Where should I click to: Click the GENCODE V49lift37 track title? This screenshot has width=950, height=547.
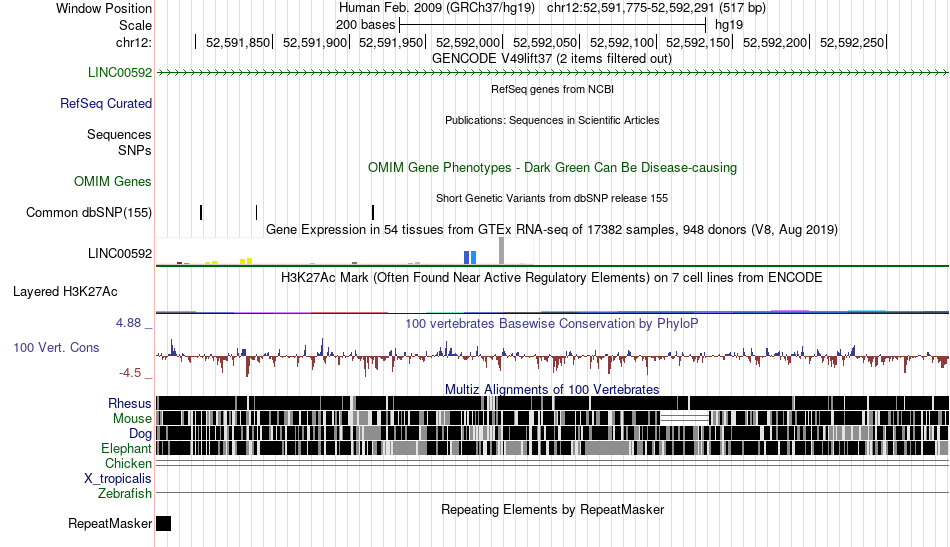pyautogui.click(x=552, y=59)
